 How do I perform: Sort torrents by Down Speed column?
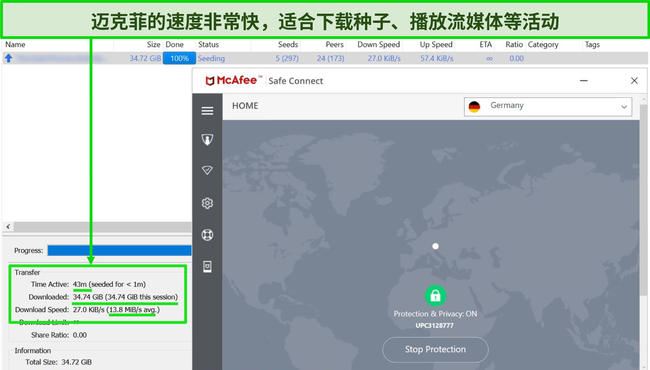click(378, 44)
